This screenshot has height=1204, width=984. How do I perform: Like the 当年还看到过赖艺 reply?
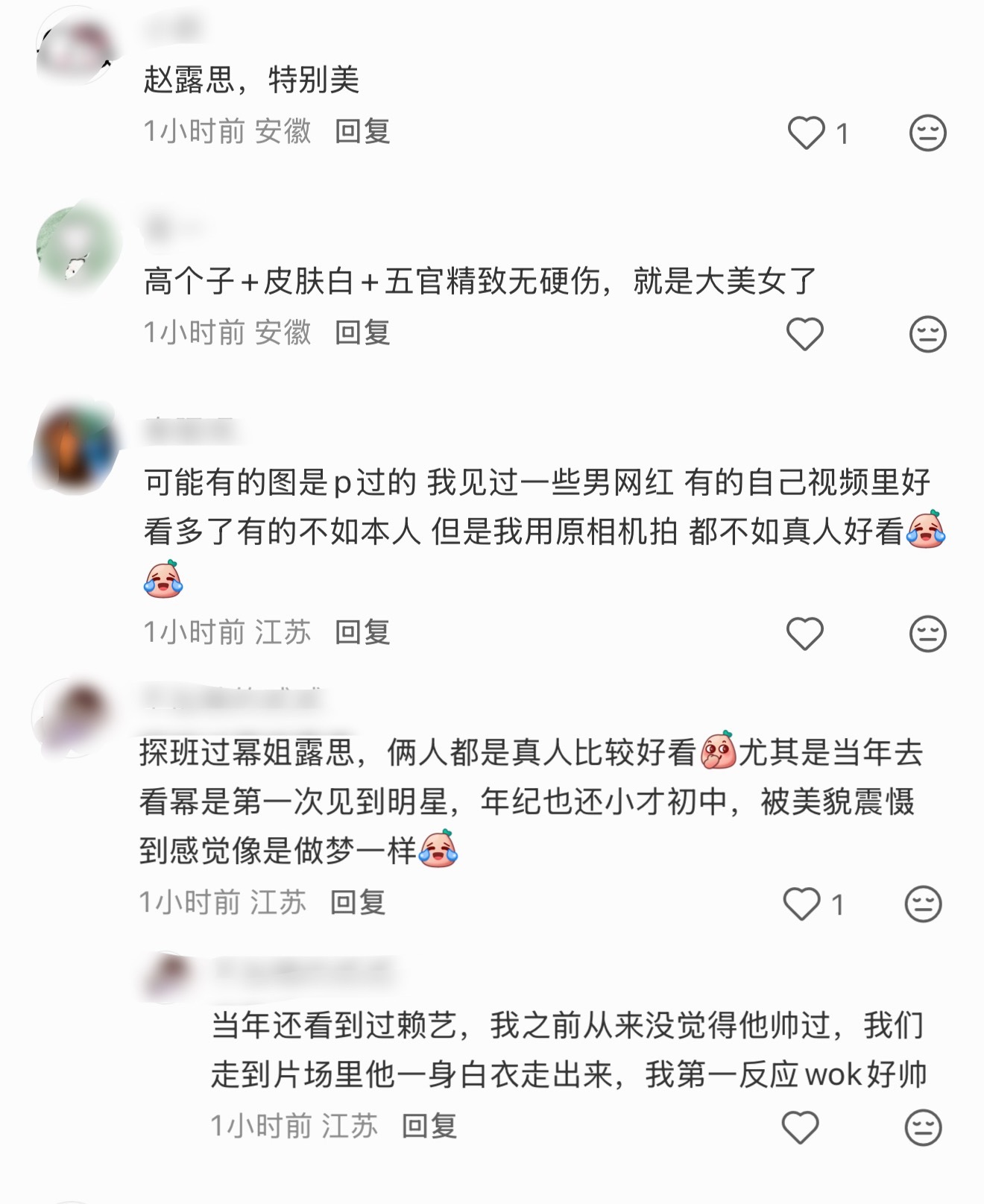[800, 1127]
